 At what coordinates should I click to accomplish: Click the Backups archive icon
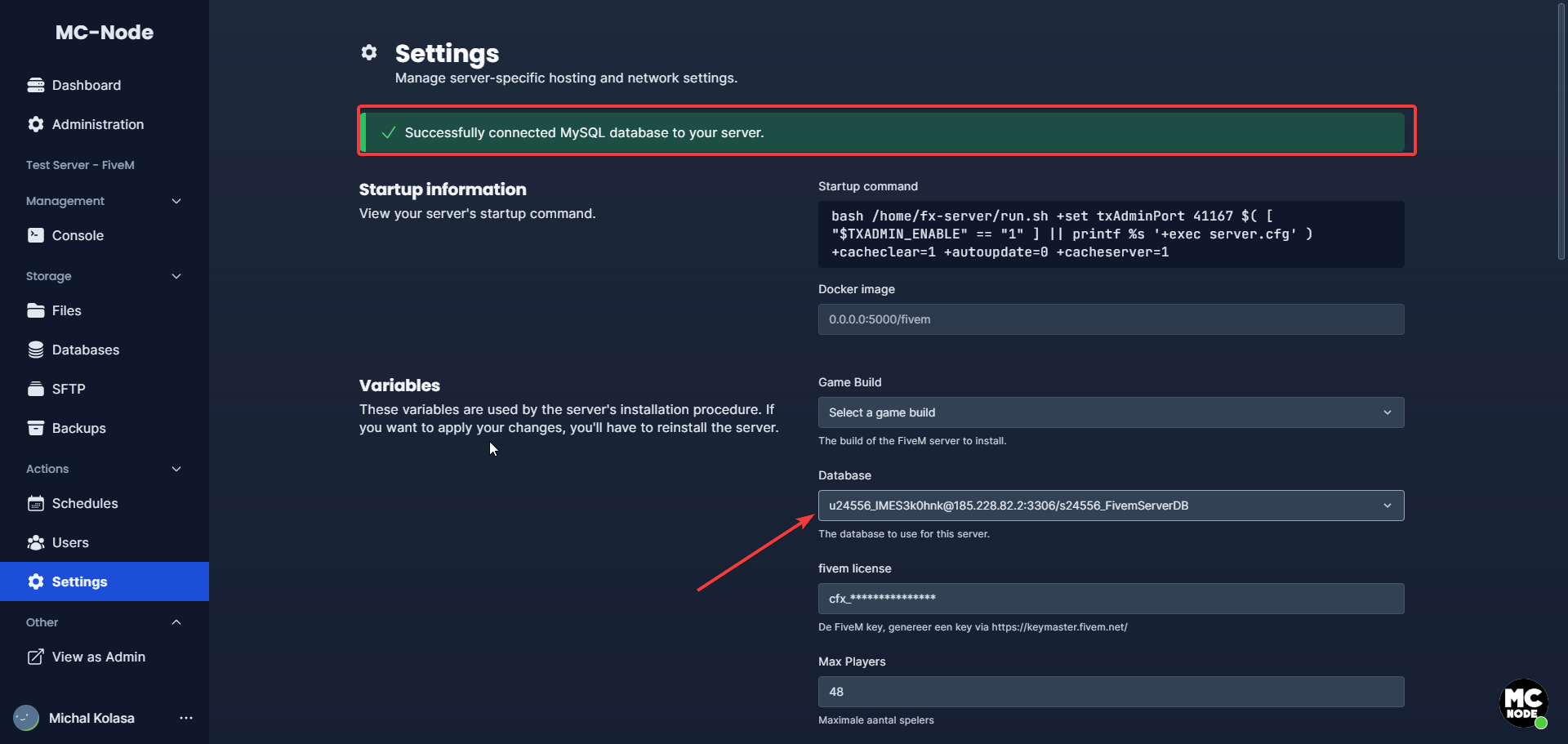pos(36,428)
